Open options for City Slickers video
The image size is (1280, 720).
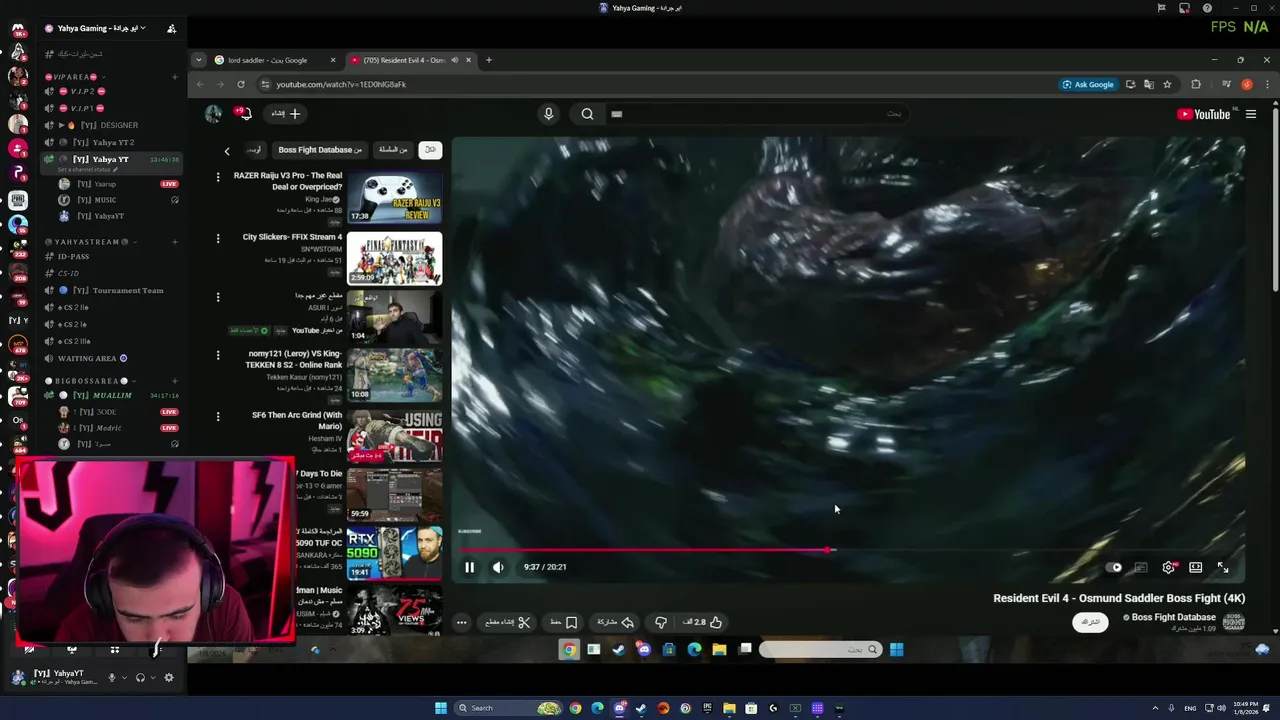point(218,238)
